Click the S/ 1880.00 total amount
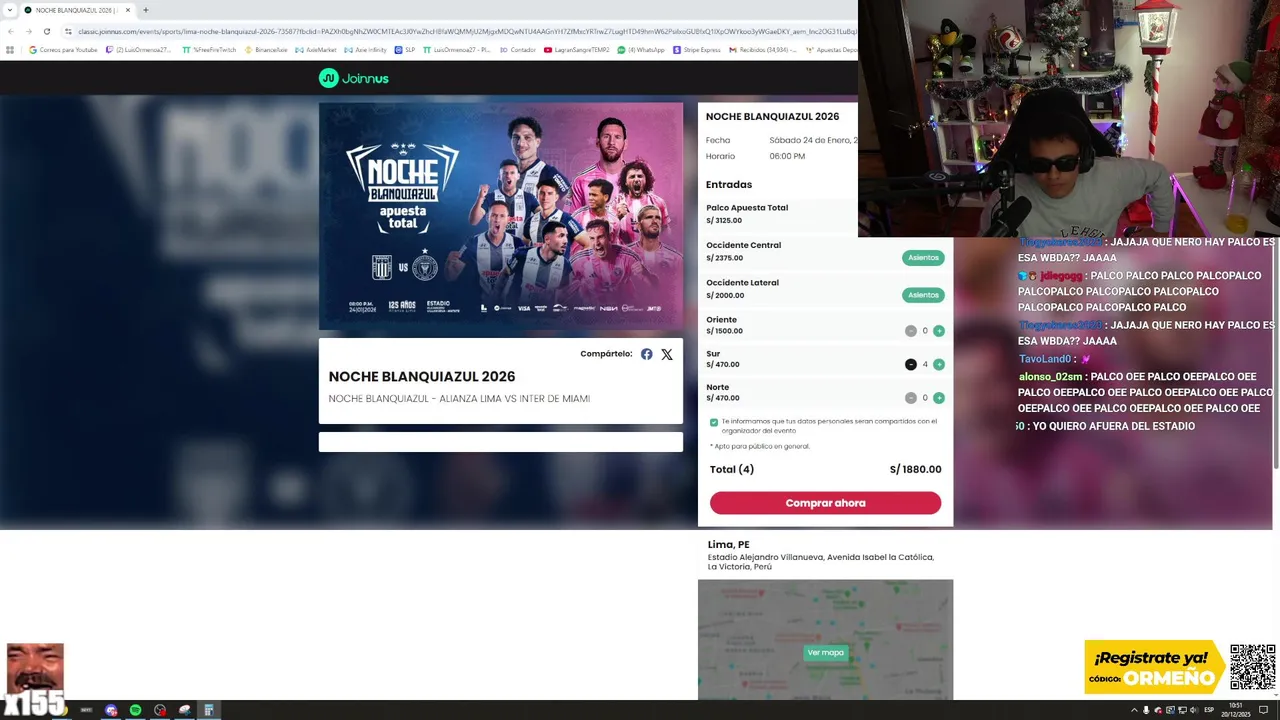The image size is (1280, 720). coord(915,469)
